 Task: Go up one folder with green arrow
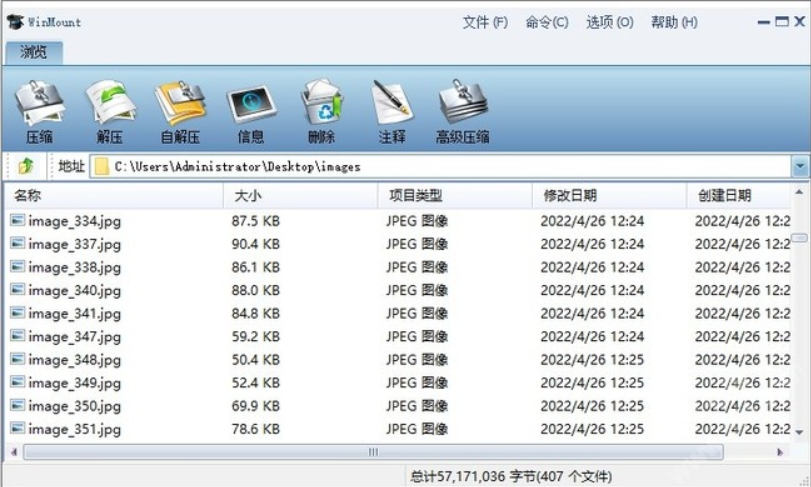pos(26,166)
